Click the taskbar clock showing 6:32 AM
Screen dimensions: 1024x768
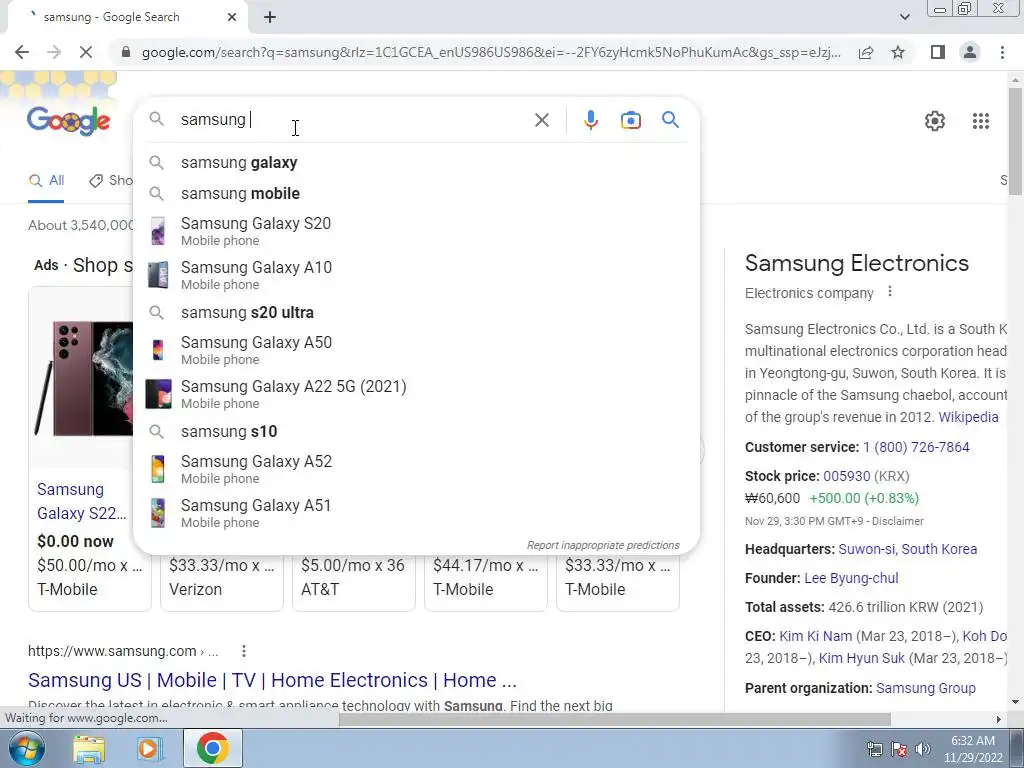point(973,749)
